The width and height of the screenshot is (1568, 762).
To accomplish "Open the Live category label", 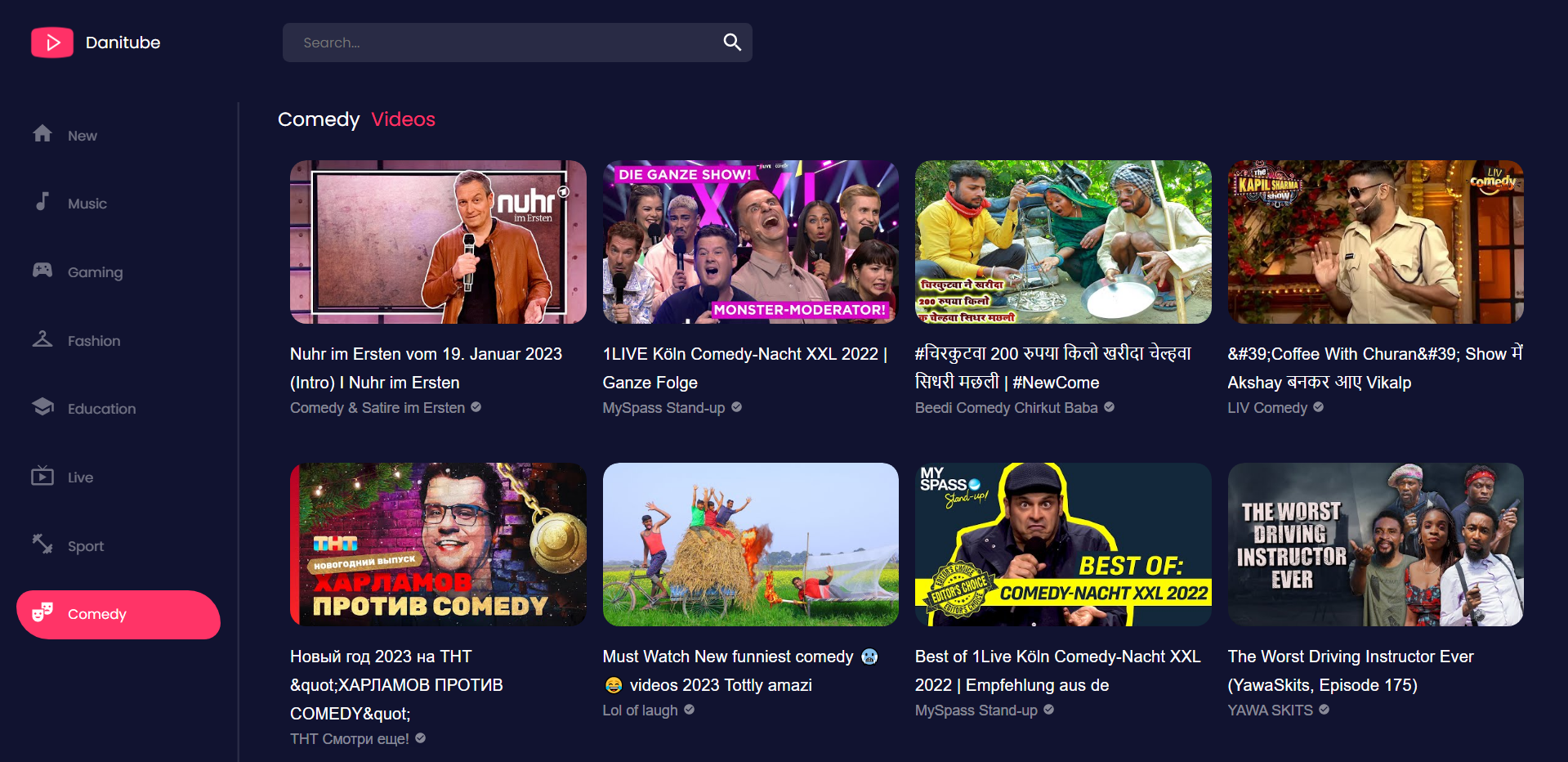I will pyautogui.click(x=80, y=477).
